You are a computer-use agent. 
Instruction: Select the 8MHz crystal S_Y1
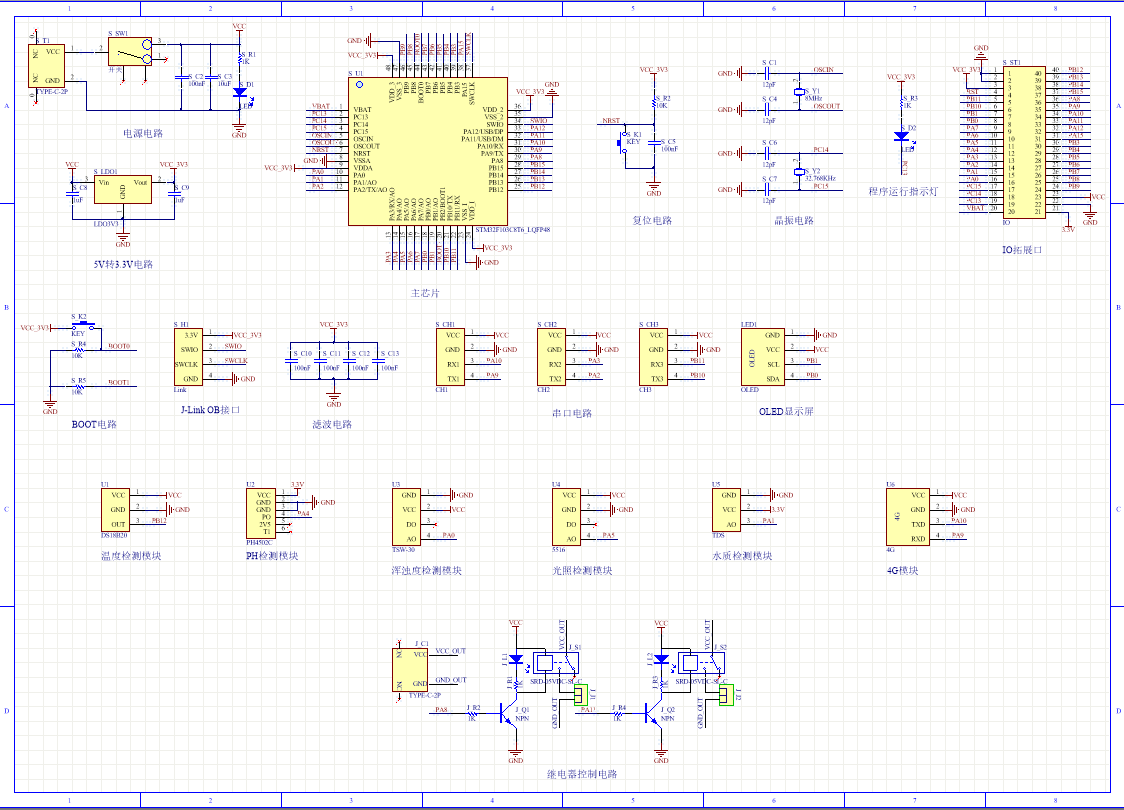pos(799,92)
